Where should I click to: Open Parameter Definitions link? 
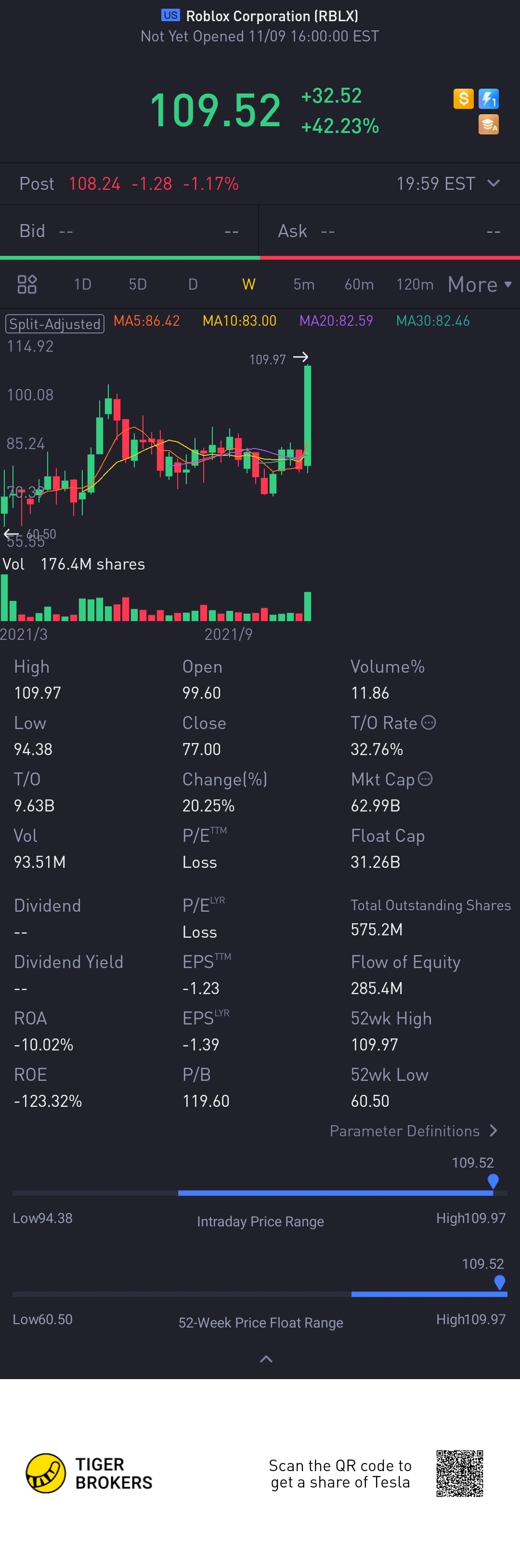coord(414,1131)
